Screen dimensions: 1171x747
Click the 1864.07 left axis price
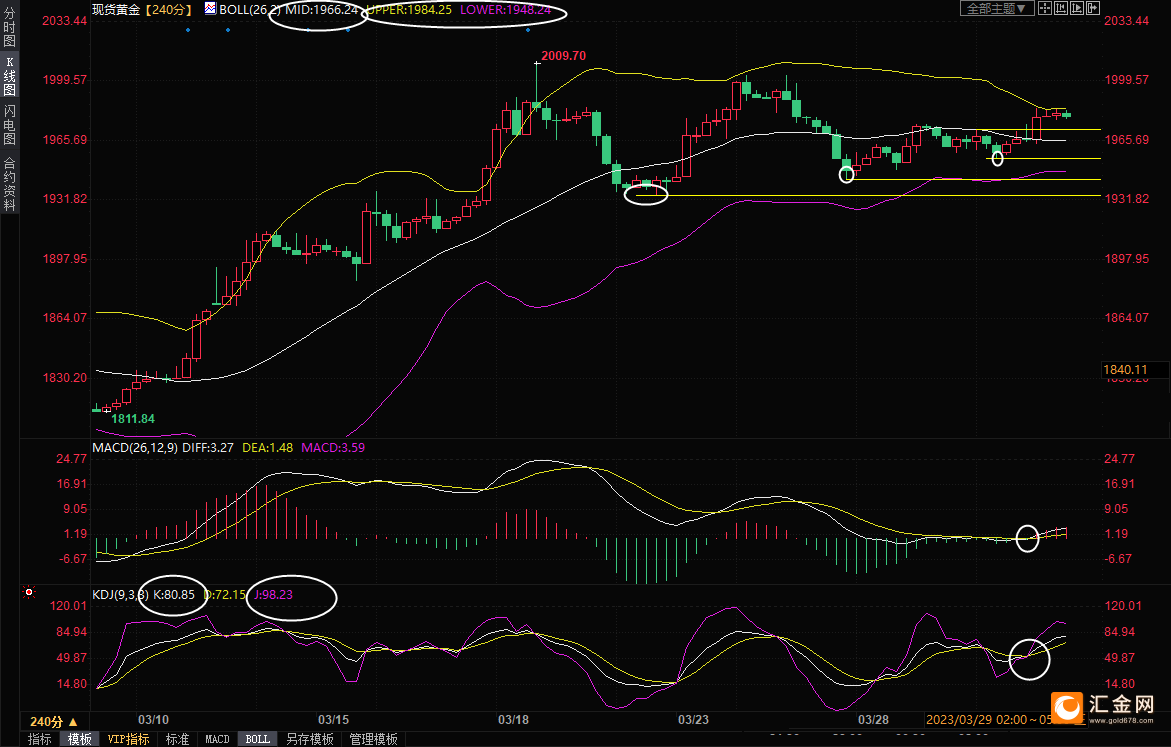point(64,318)
